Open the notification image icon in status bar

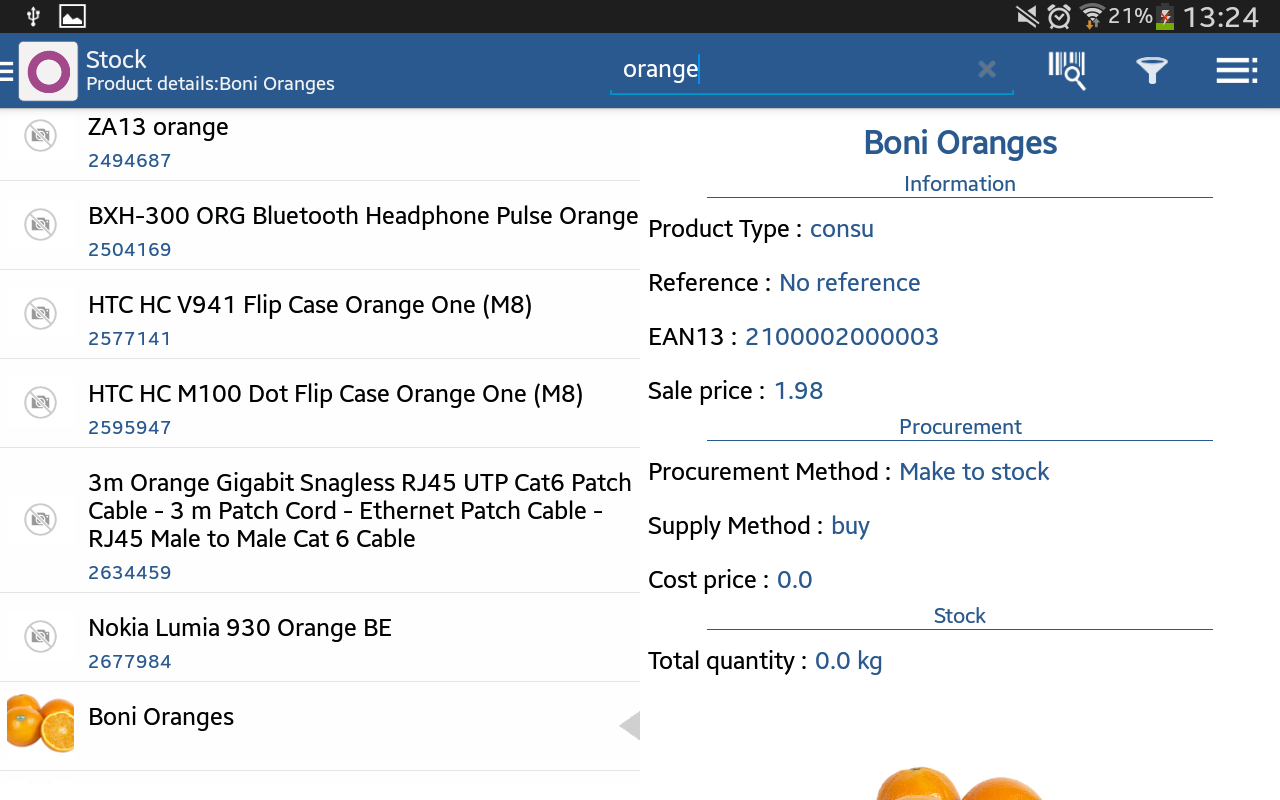click(72, 16)
